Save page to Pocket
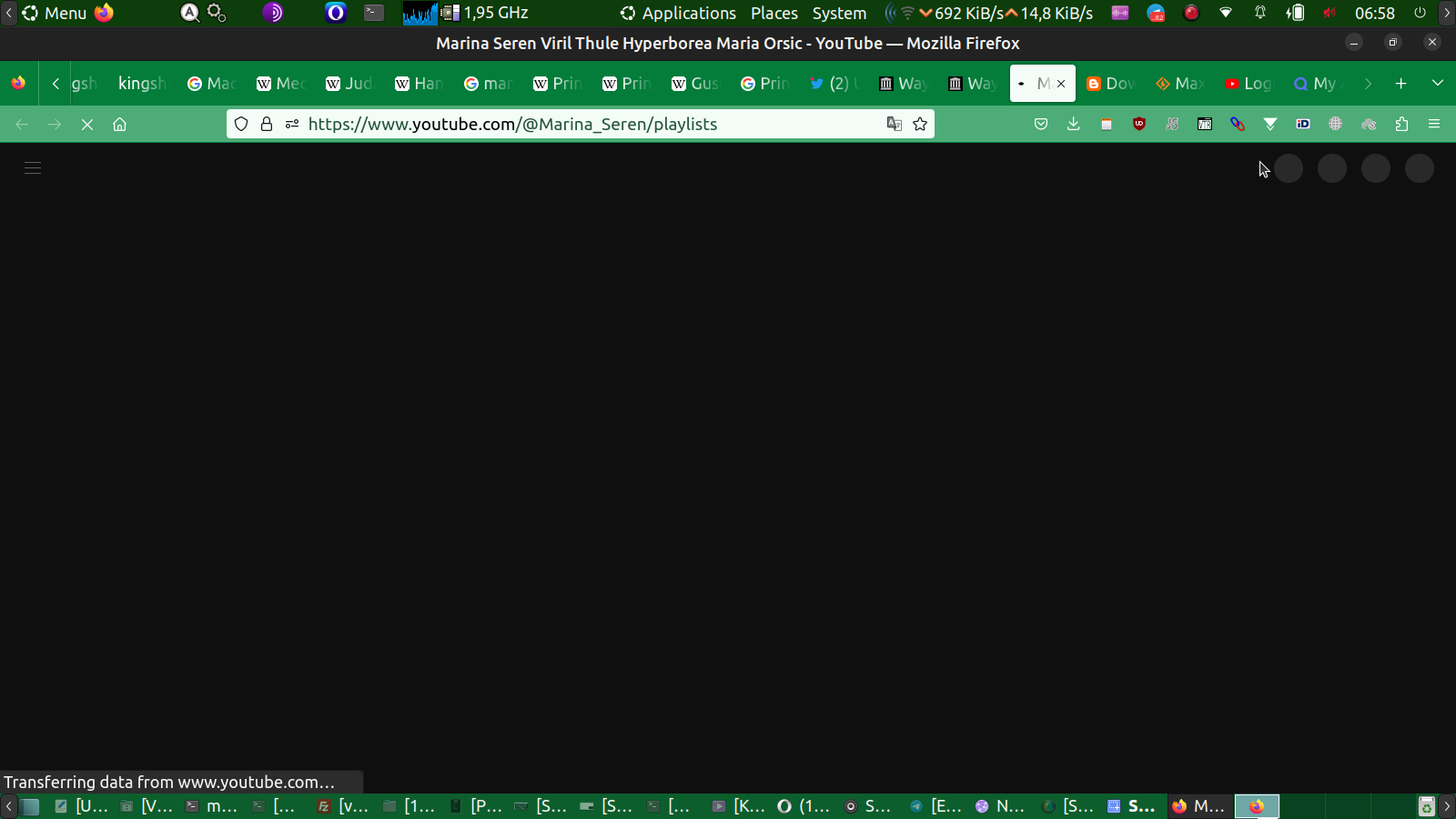Screen dimensions: 1456x819 (x=1041, y=124)
